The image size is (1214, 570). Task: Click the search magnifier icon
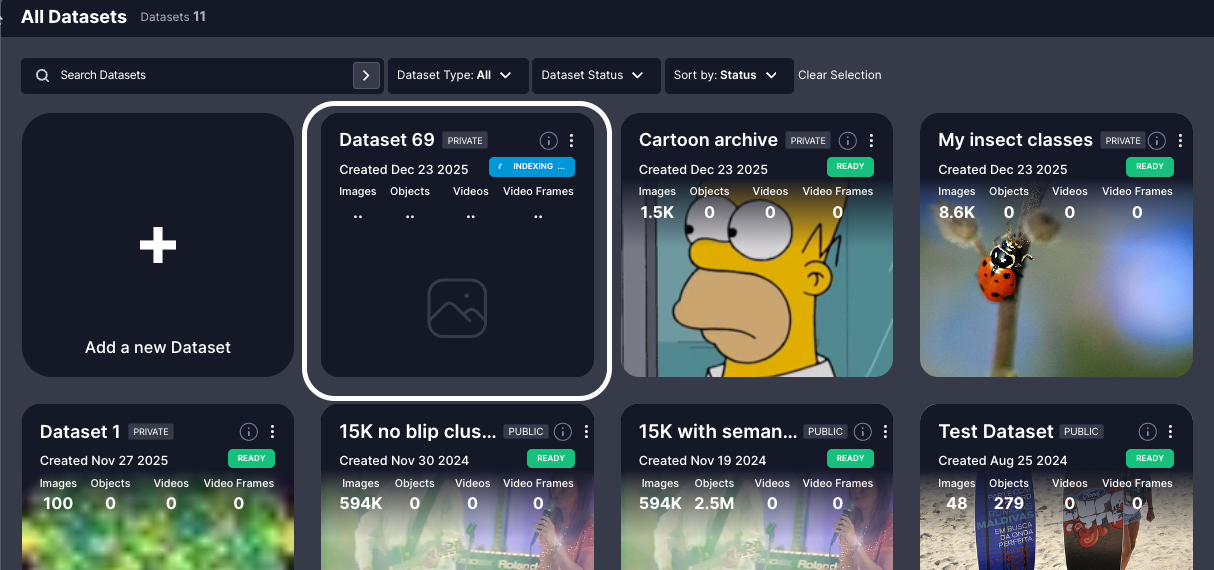coord(42,75)
